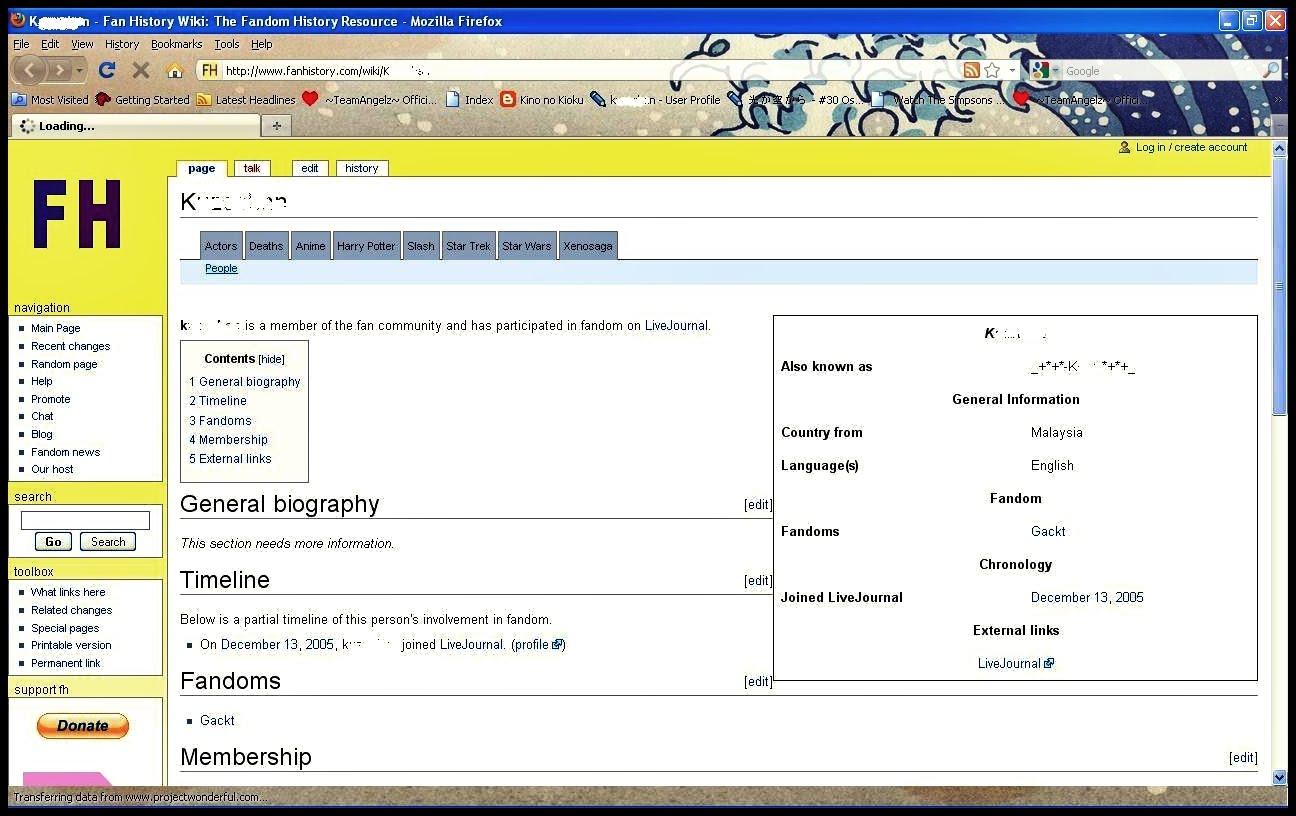
Task: Click the profile external link in Timeline
Action: tap(538, 645)
